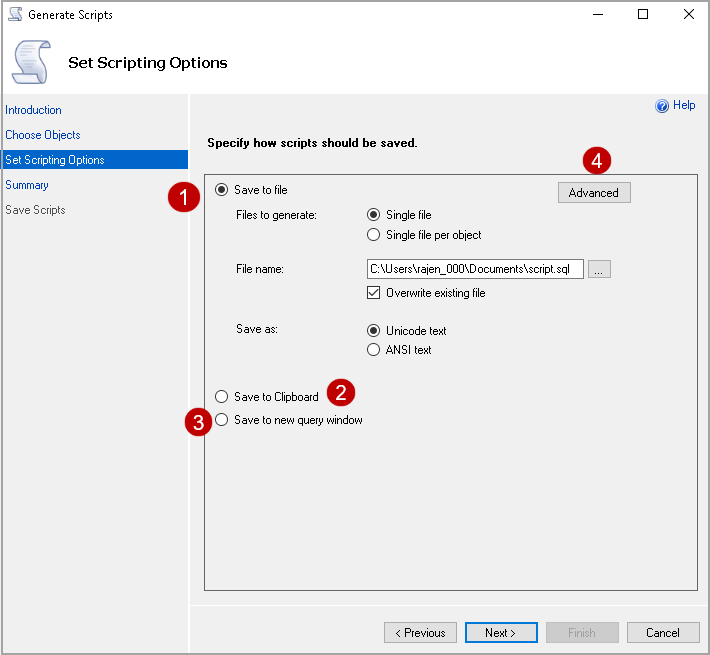
Task: Click in the File name path field
Action: click(x=475, y=269)
